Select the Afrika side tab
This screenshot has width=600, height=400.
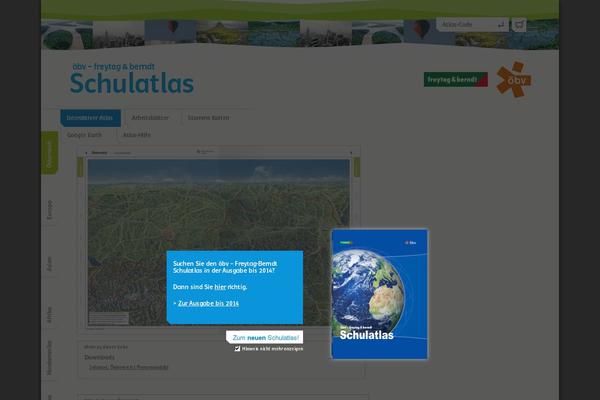[x=49, y=315]
